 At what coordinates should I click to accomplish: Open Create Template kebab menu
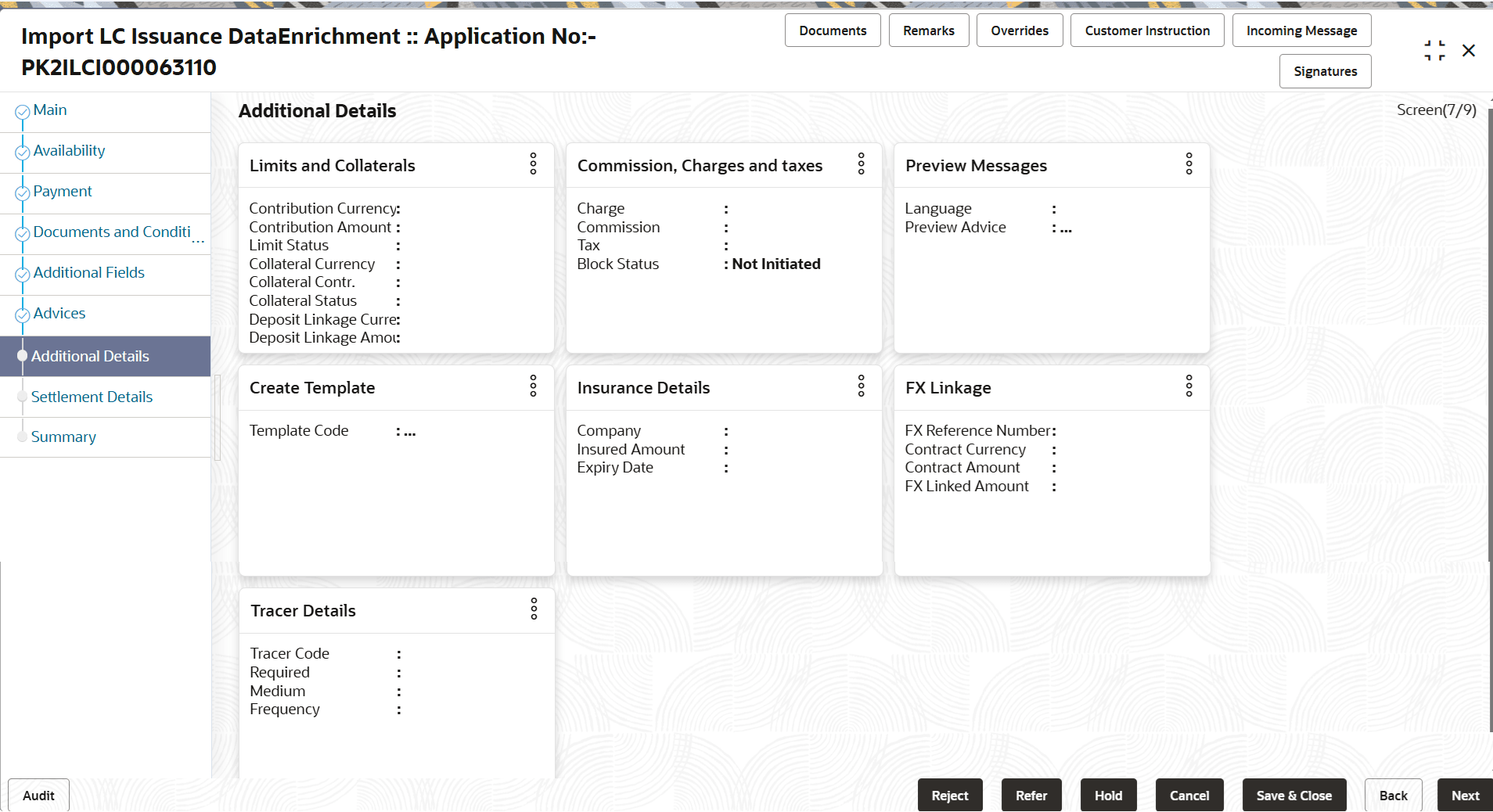pos(533,386)
